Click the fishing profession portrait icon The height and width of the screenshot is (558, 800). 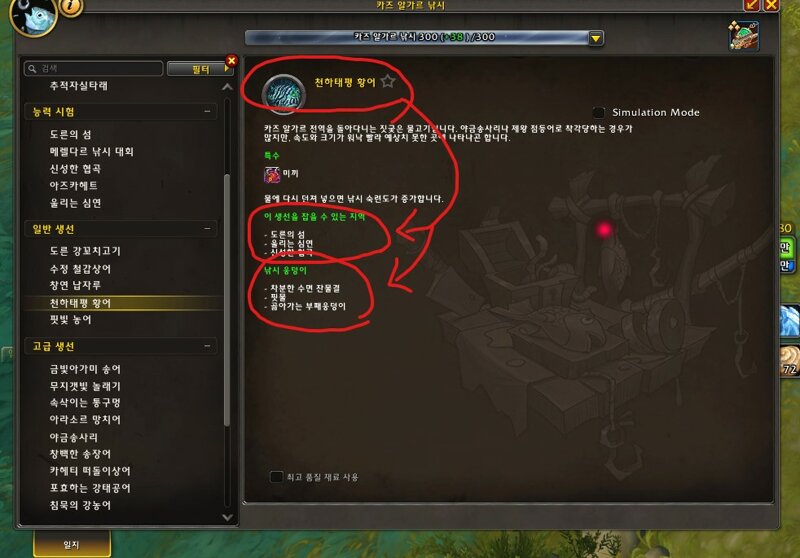pyautogui.click(x=33, y=16)
